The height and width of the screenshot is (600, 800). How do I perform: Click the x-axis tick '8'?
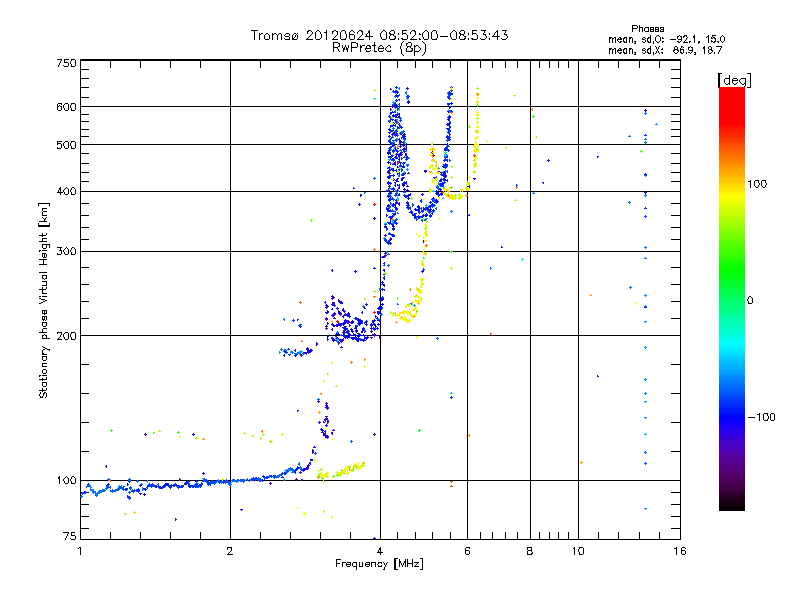click(530, 551)
